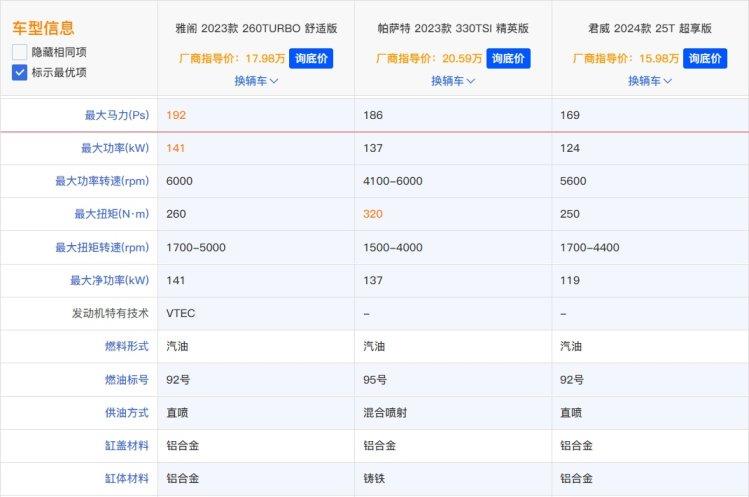Open 换辆车 dropdown under 帕萨特
Viewport: 749px width, 497px height.
pyautogui.click(x=453, y=81)
